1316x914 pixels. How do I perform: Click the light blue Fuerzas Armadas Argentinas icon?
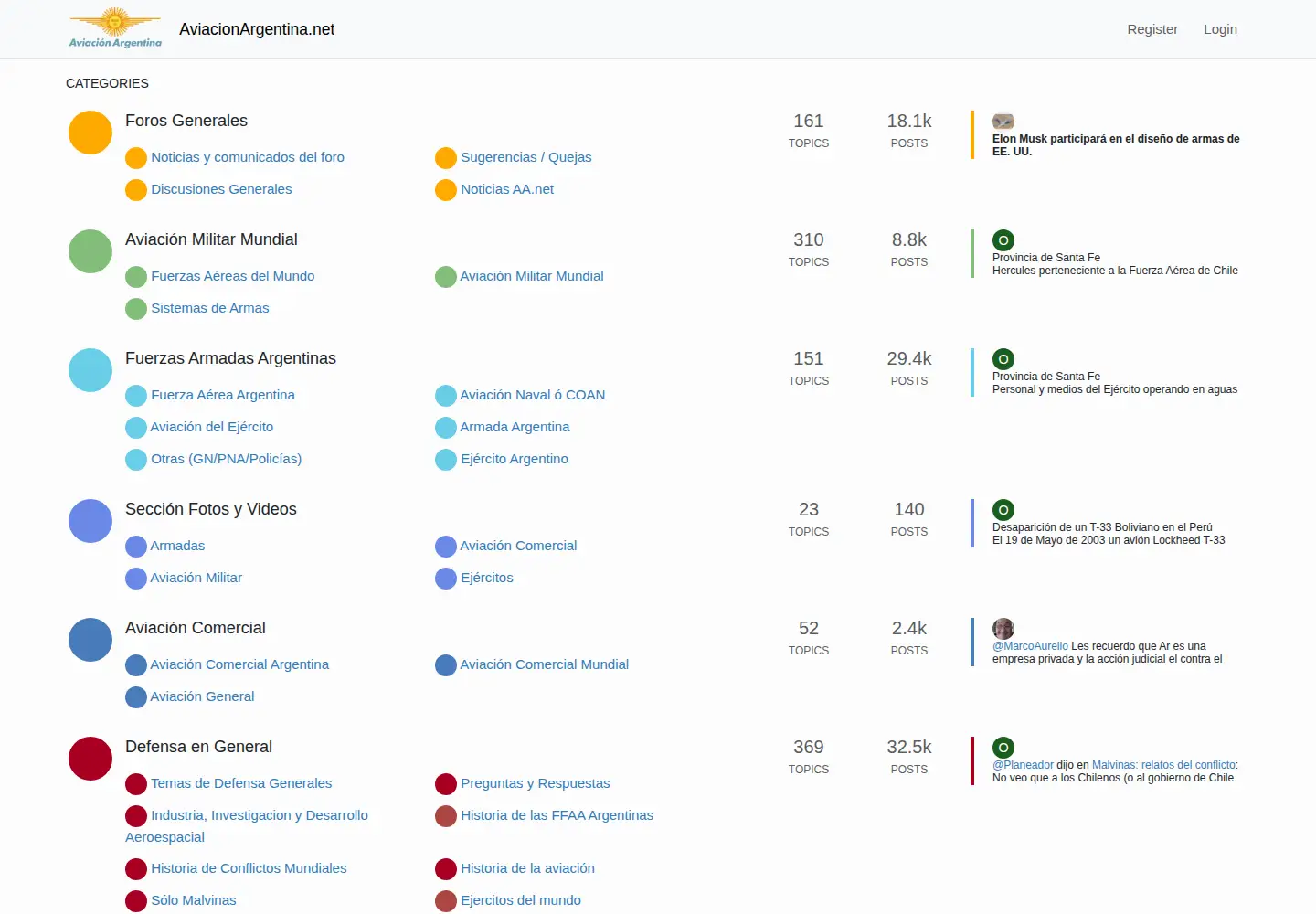[x=90, y=370]
